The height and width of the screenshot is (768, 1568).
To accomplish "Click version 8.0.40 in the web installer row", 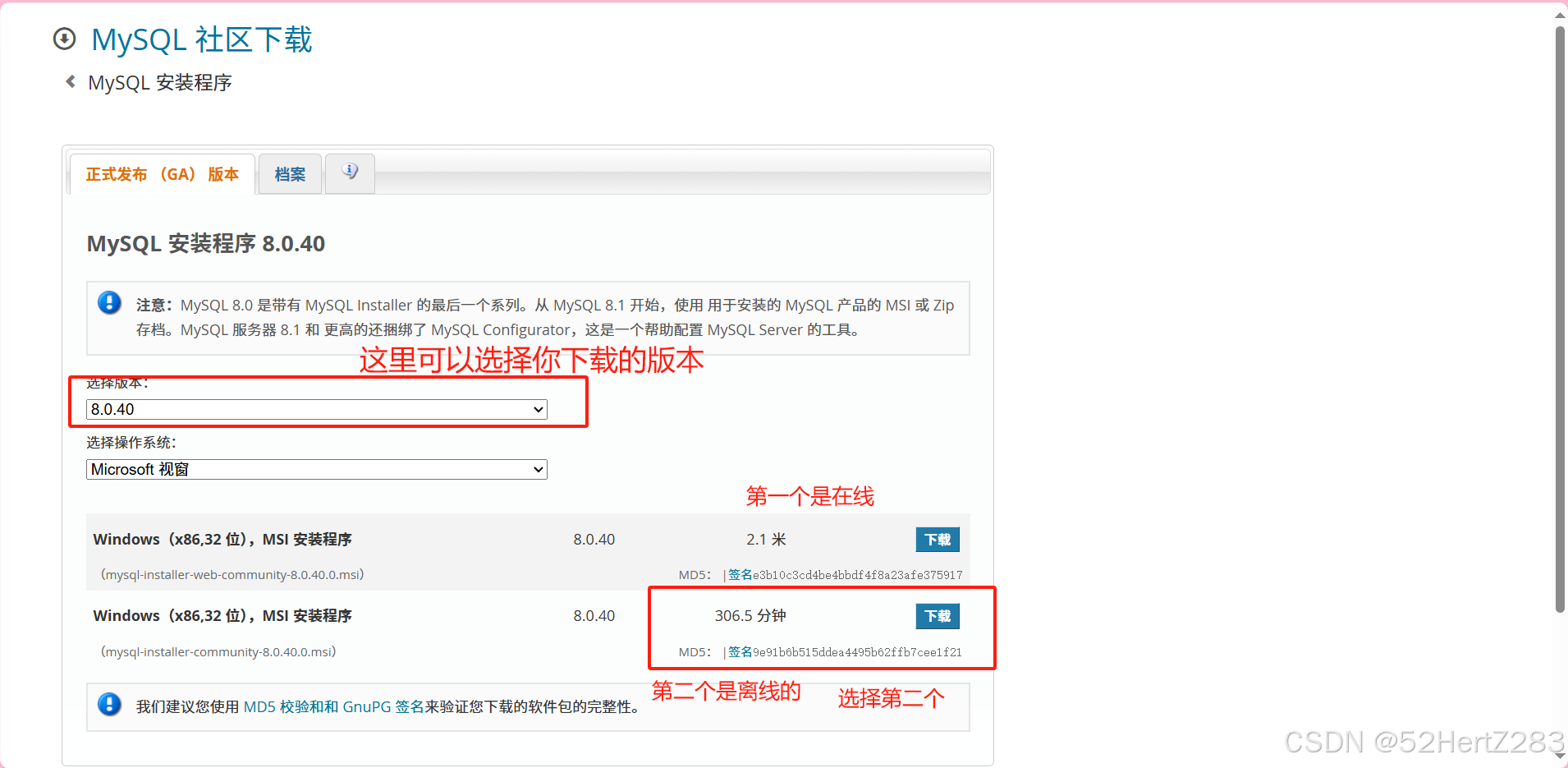I will 594,540.
